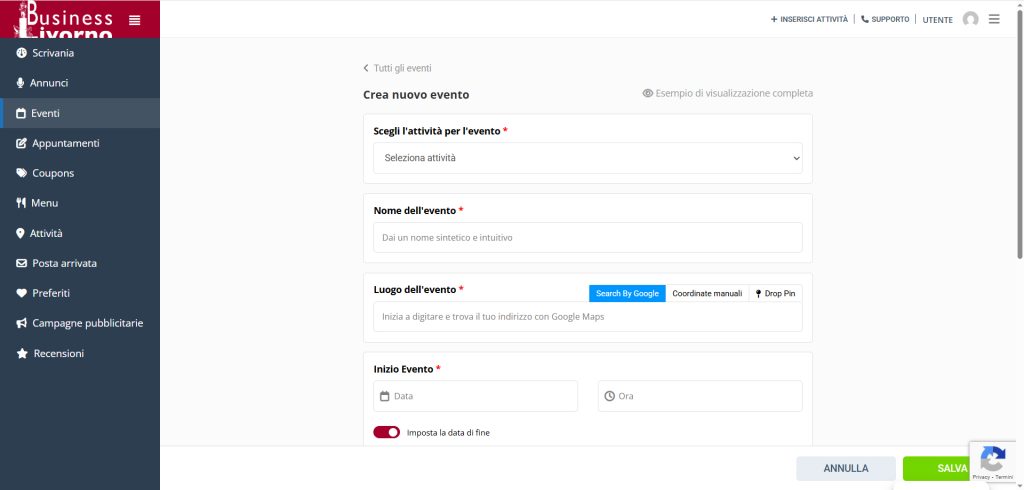Toggle Imposta la data di fine switch
Screen dimensions: 1024x490
click(386, 432)
